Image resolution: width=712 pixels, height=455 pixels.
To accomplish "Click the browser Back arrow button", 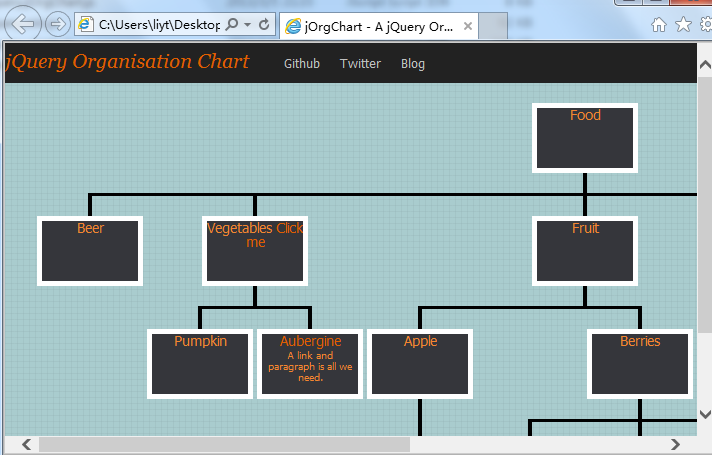I will coord(24,23).
